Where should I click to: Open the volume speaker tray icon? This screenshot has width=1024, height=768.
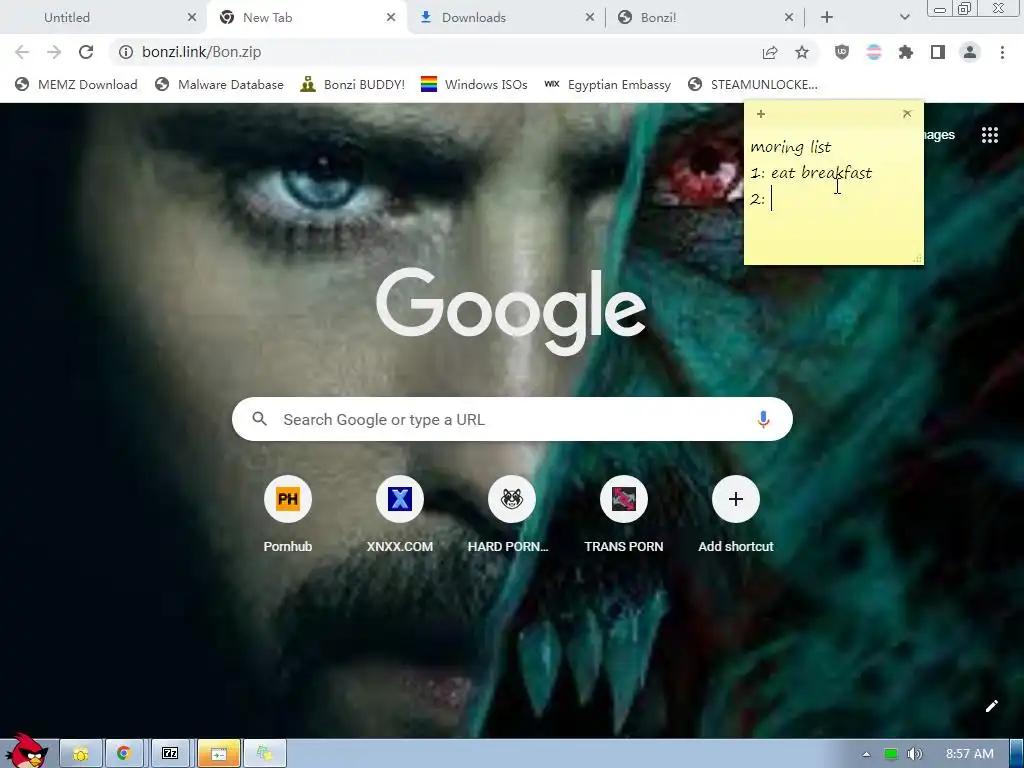pos(915,754)
